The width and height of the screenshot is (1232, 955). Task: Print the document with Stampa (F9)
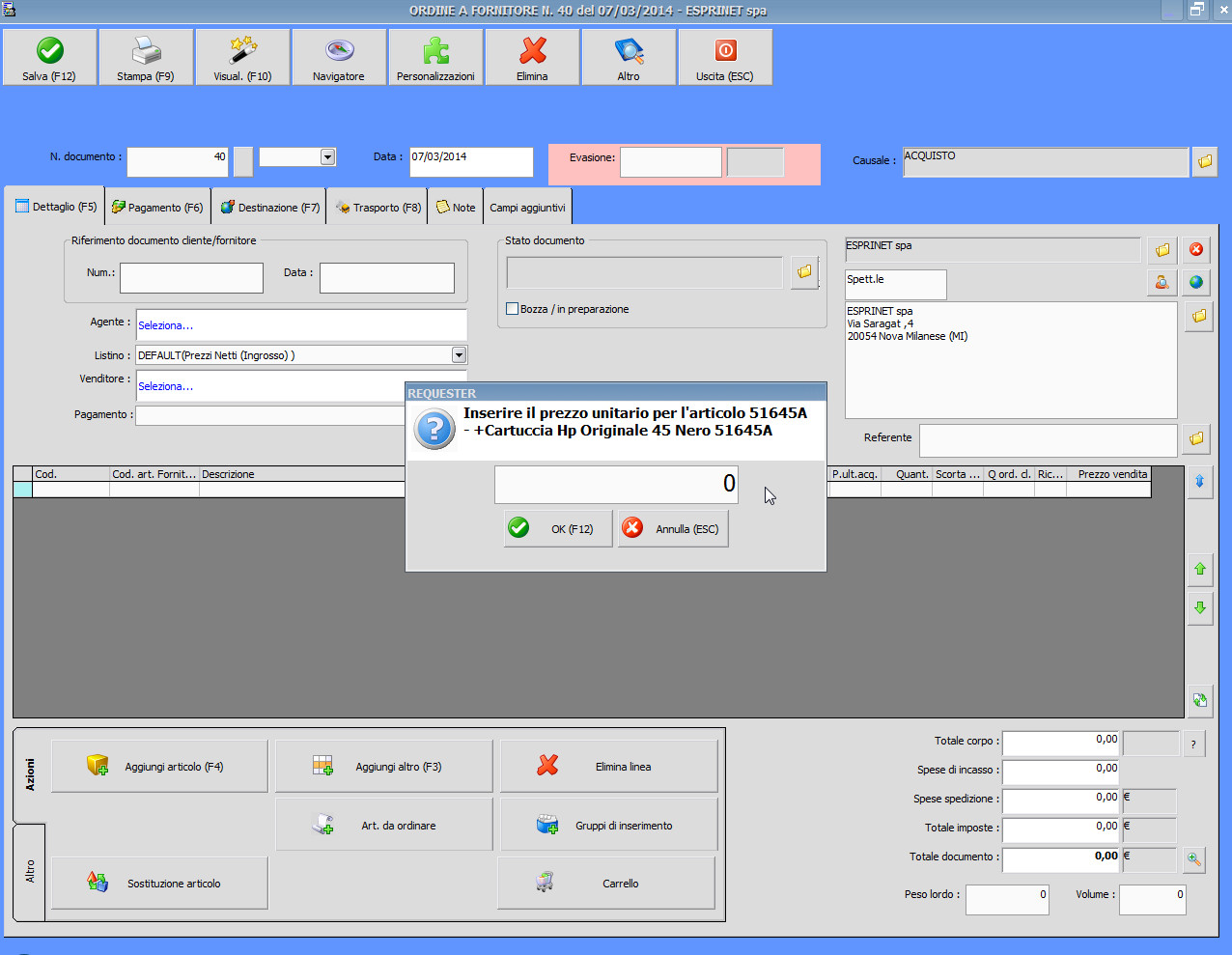point(146,57)
